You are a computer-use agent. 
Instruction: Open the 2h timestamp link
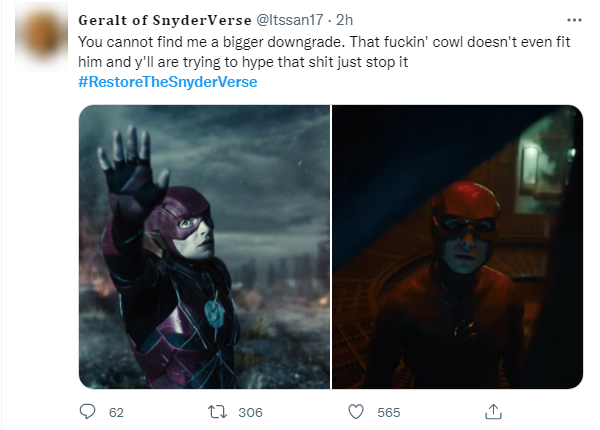point(344,20)
